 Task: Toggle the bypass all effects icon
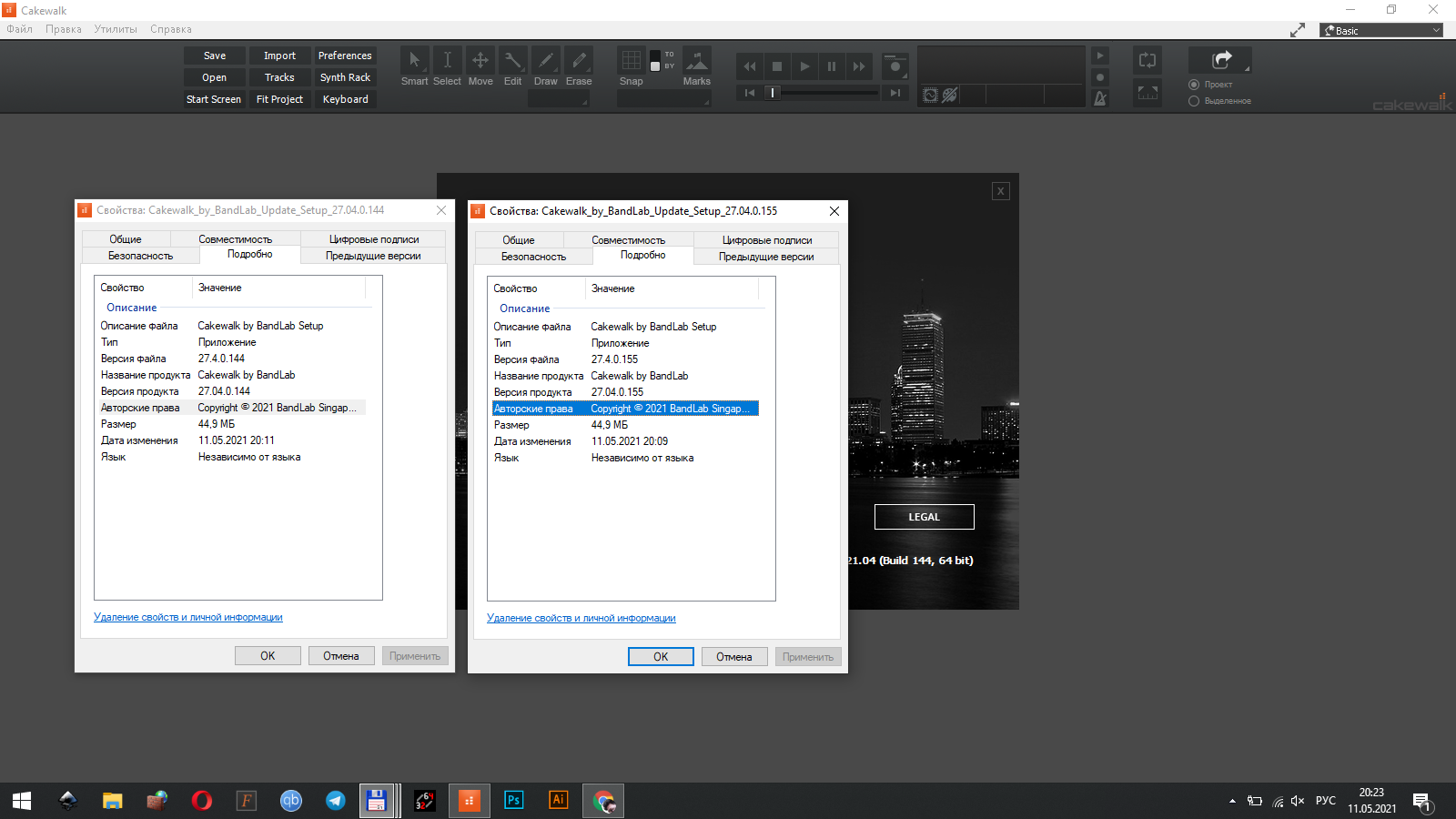(x=950, y=96)
